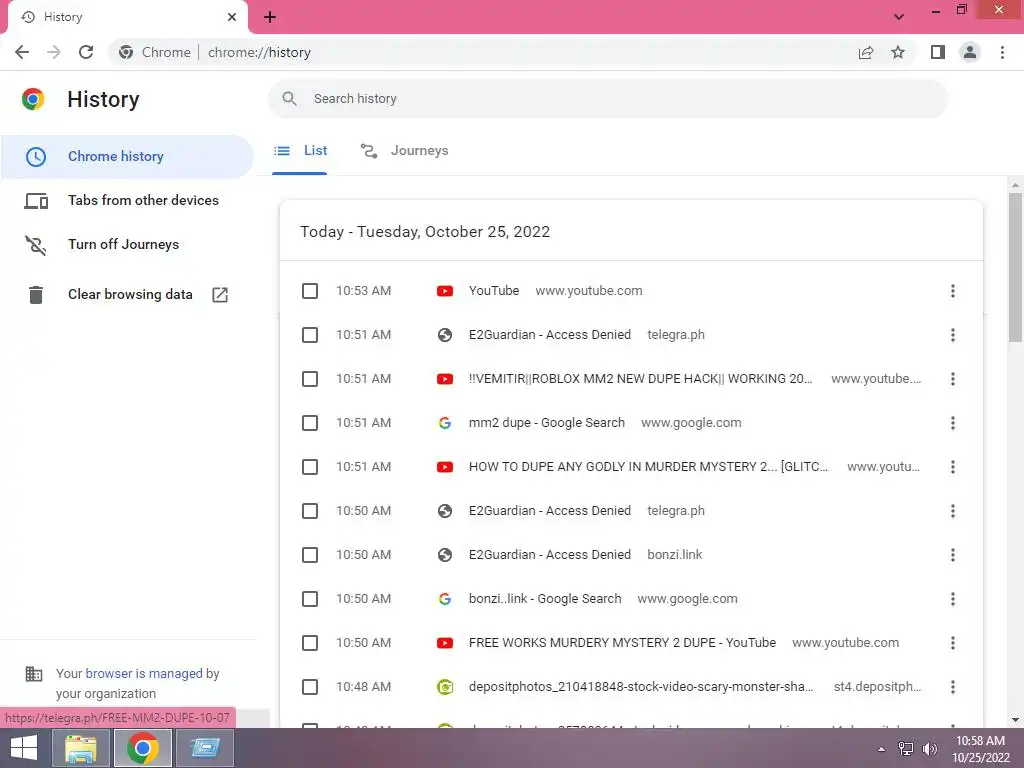Select the bonzi.link Access Denied checkbox
This screenshot has height=768, width=1024.
click(x=310, y=555)
